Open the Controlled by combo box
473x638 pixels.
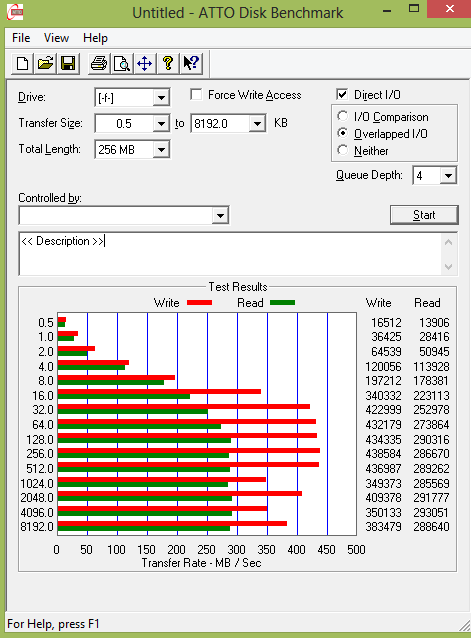point(124,215)
